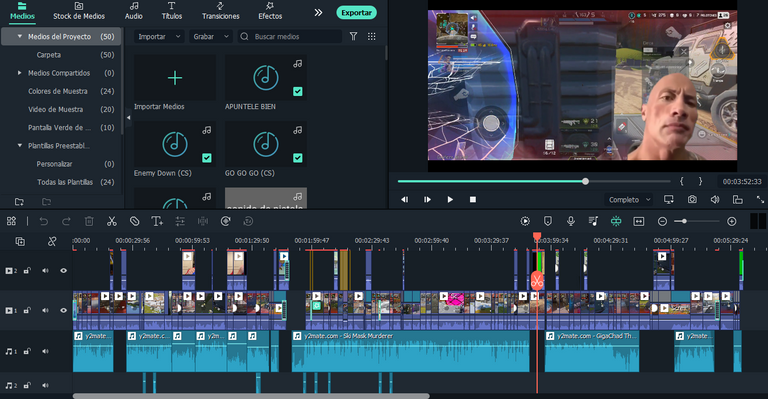768x399 pixels.
Task: Toggle visibility of video track 2
Action: coord(64,270)
